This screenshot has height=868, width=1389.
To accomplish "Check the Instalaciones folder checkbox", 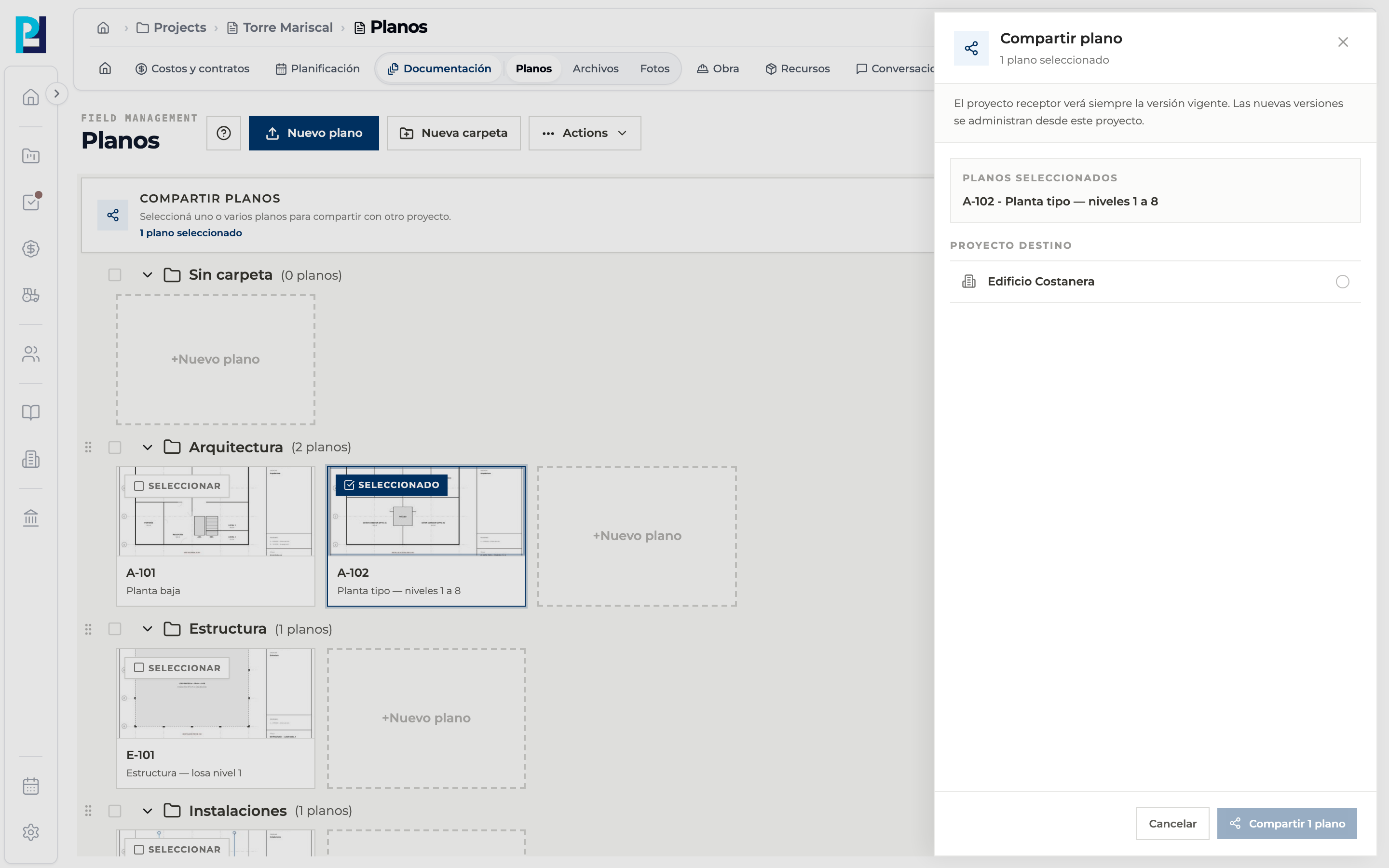I will click(x=115, y=811).
